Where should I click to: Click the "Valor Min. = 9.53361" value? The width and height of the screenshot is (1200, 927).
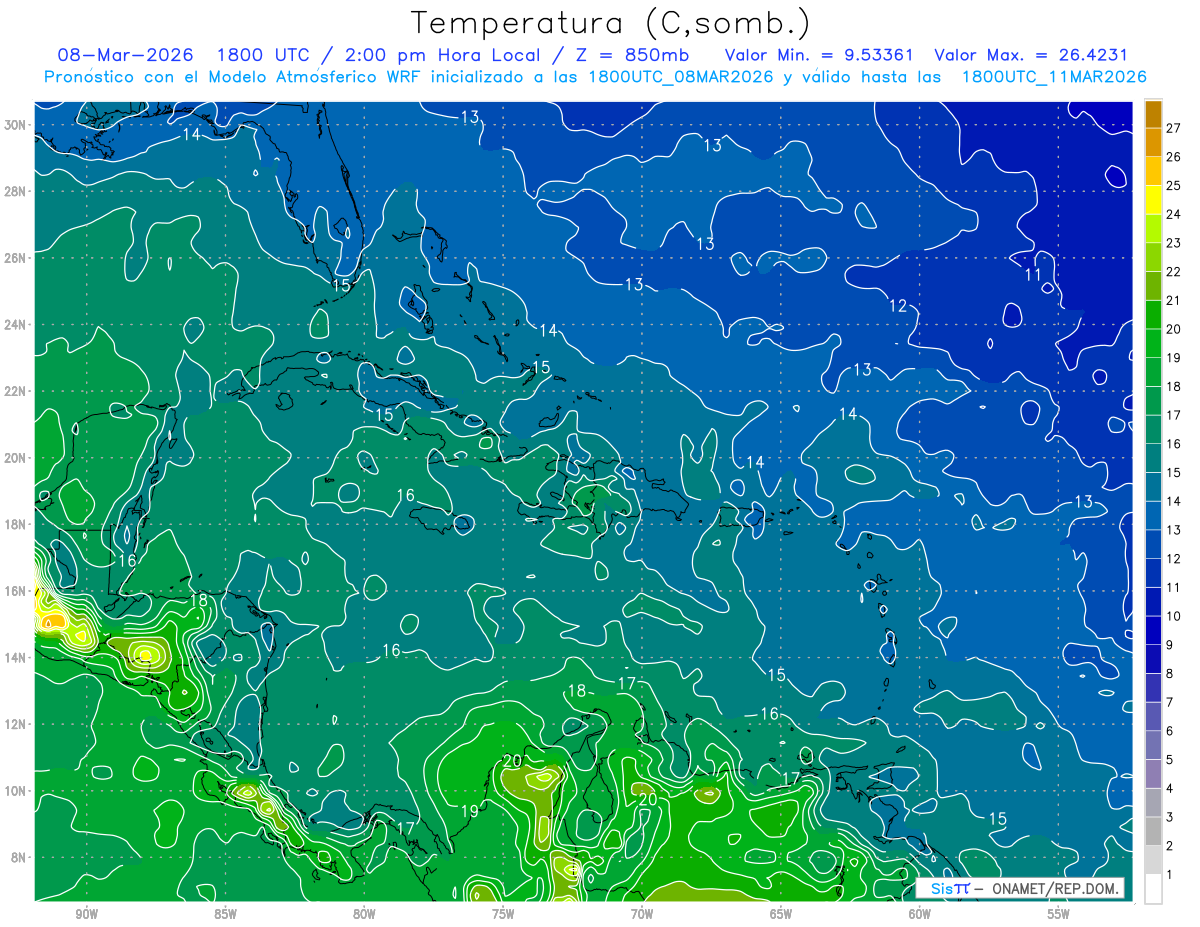tap(820, 55)
